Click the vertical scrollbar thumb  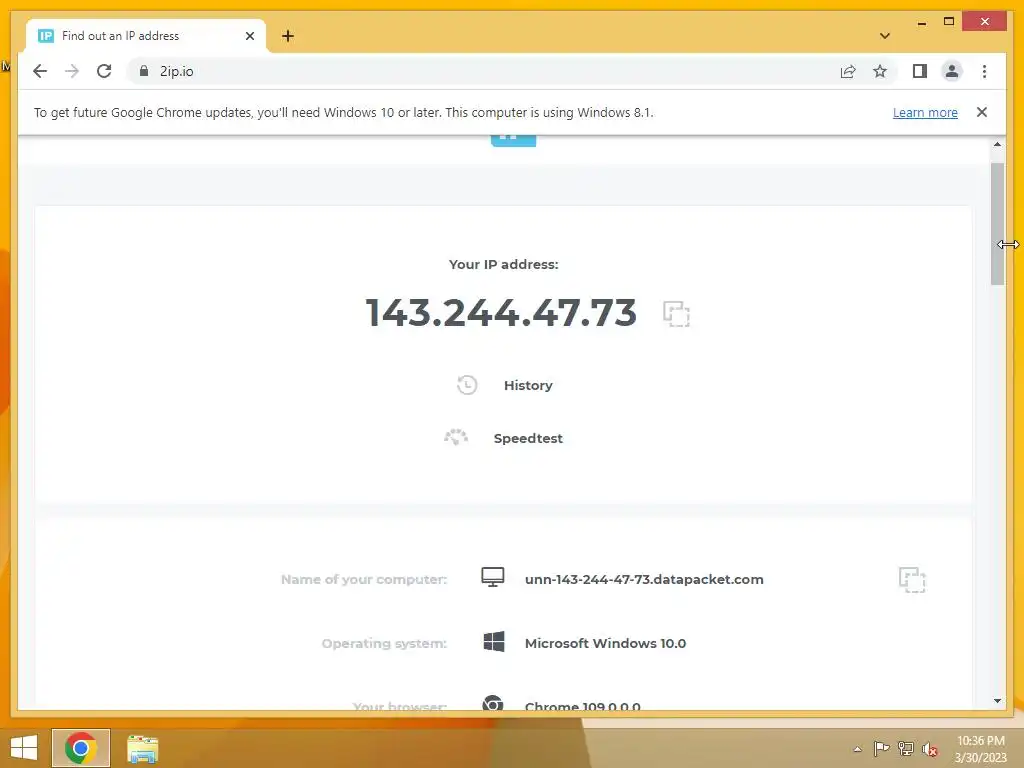point(997,224)
